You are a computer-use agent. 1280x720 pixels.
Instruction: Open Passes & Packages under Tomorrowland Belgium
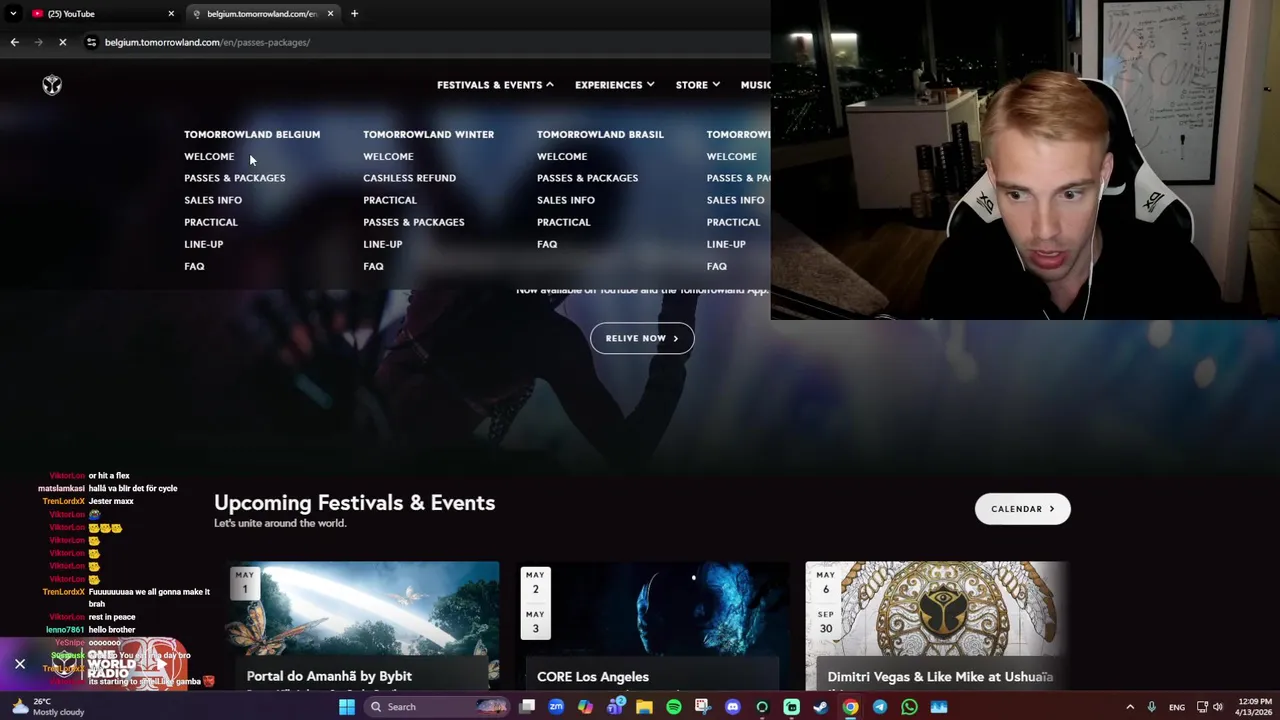coord(234,178)
